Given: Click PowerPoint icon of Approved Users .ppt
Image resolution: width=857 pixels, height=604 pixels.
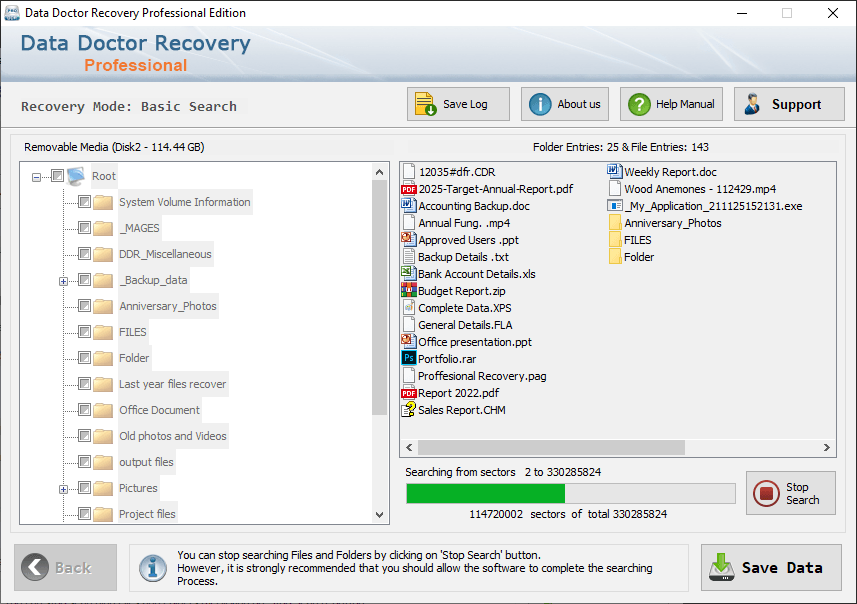Looking at the screenshot, I should tap(408, 239).
